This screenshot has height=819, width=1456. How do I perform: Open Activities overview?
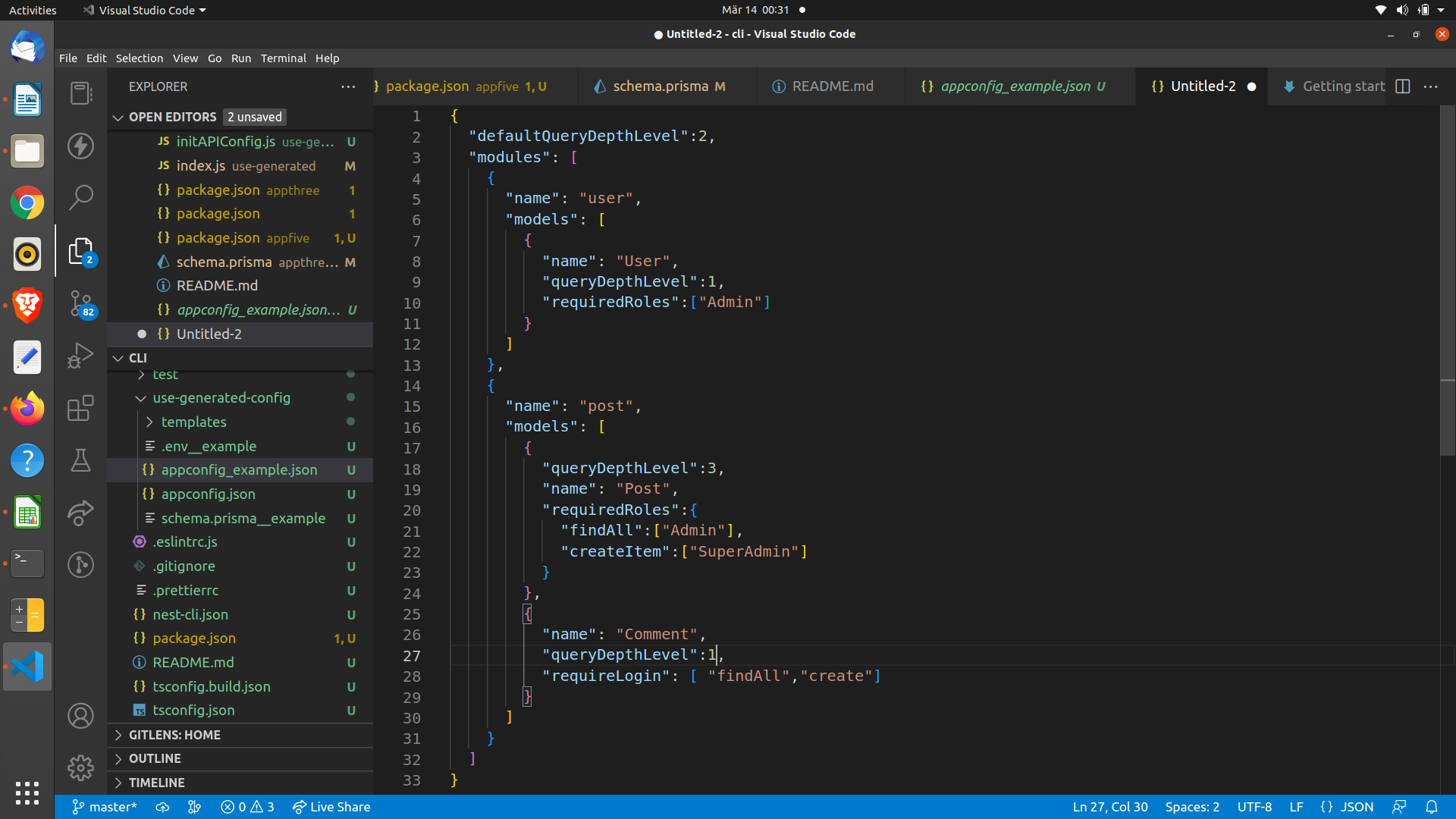coord(33,11)
